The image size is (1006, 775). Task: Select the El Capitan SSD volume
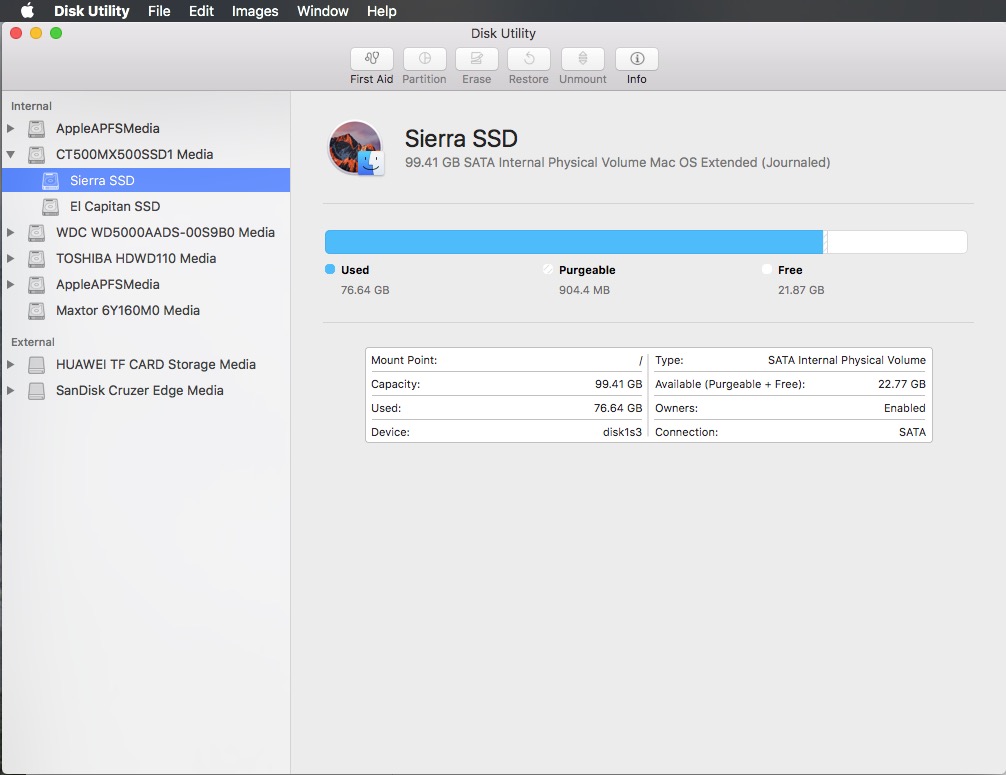pos(114,207)
